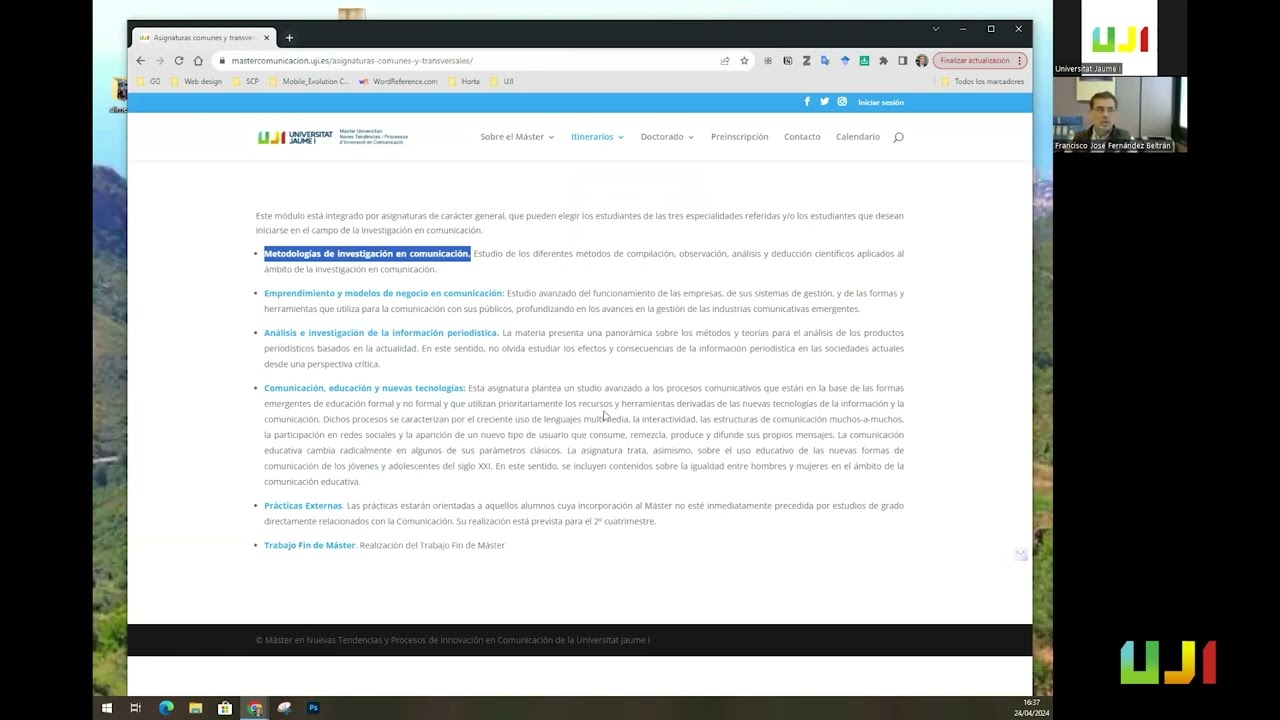Expand the Itinerarios dropdown menu
This screenshot has height=720, width=1280.
pyautogui.click(x=596, y=137)
